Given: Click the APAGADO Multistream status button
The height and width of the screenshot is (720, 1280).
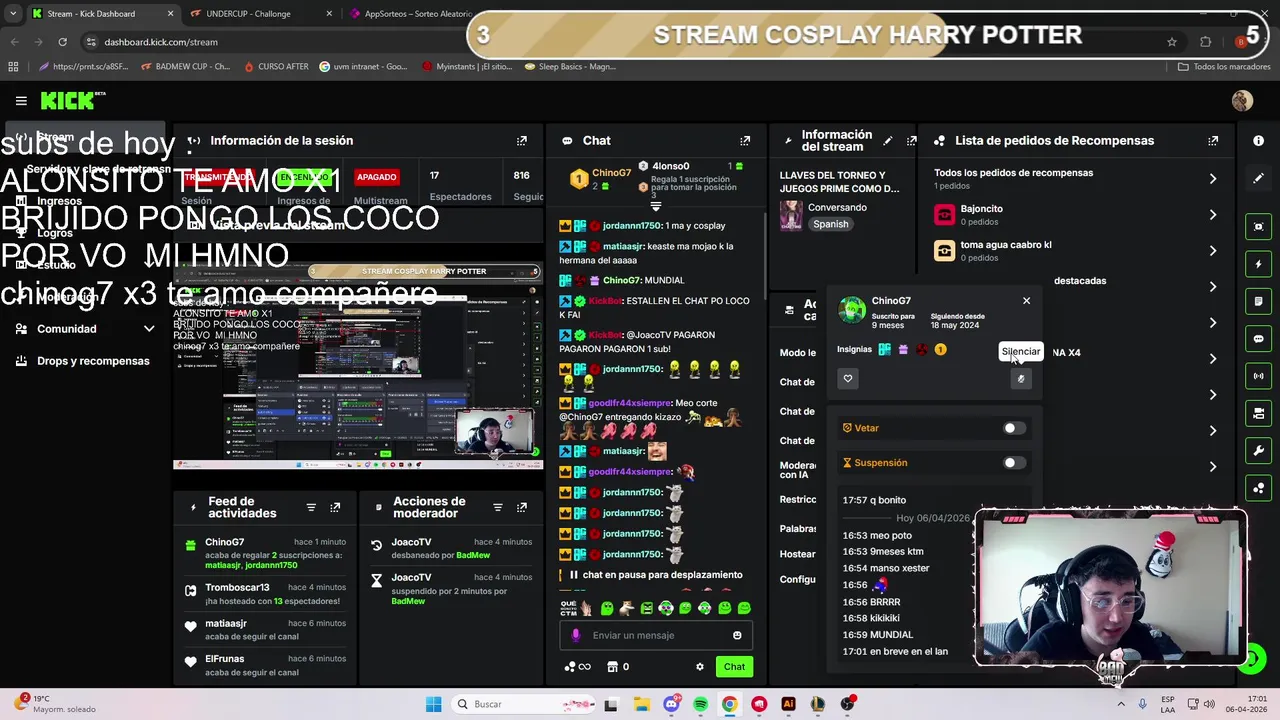Looking at the screenshot, I should coord(377,177).
